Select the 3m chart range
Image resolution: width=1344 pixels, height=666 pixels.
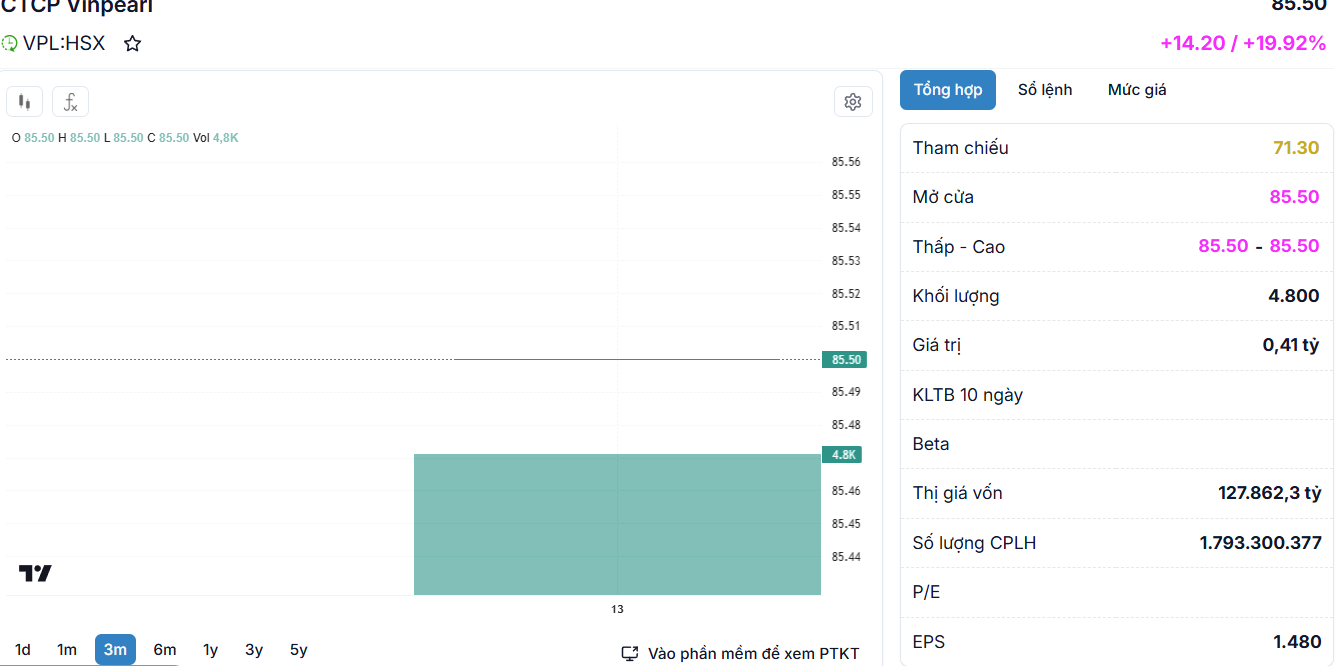115,650
